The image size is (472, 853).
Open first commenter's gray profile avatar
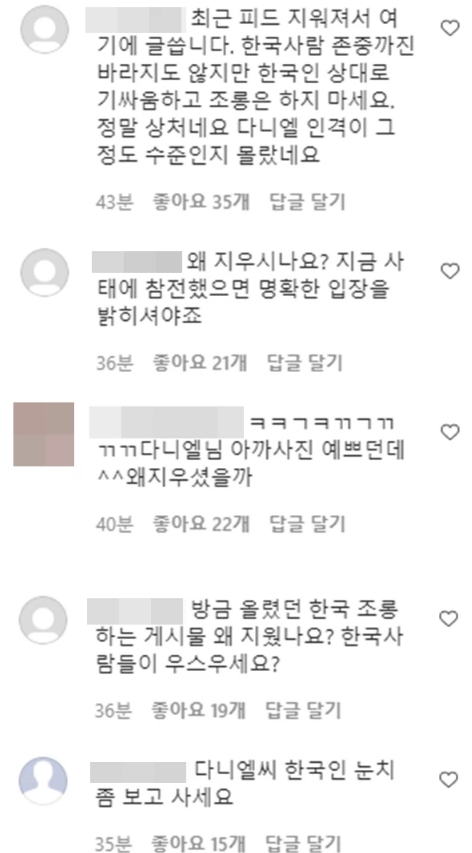coord(44,29)
